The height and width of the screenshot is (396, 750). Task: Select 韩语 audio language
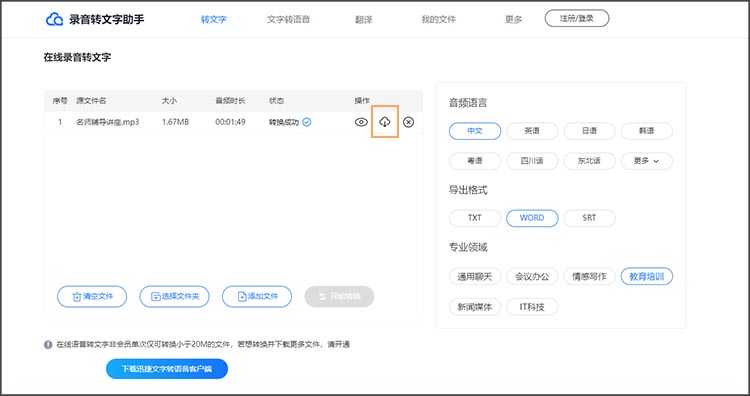pos(647,131)
